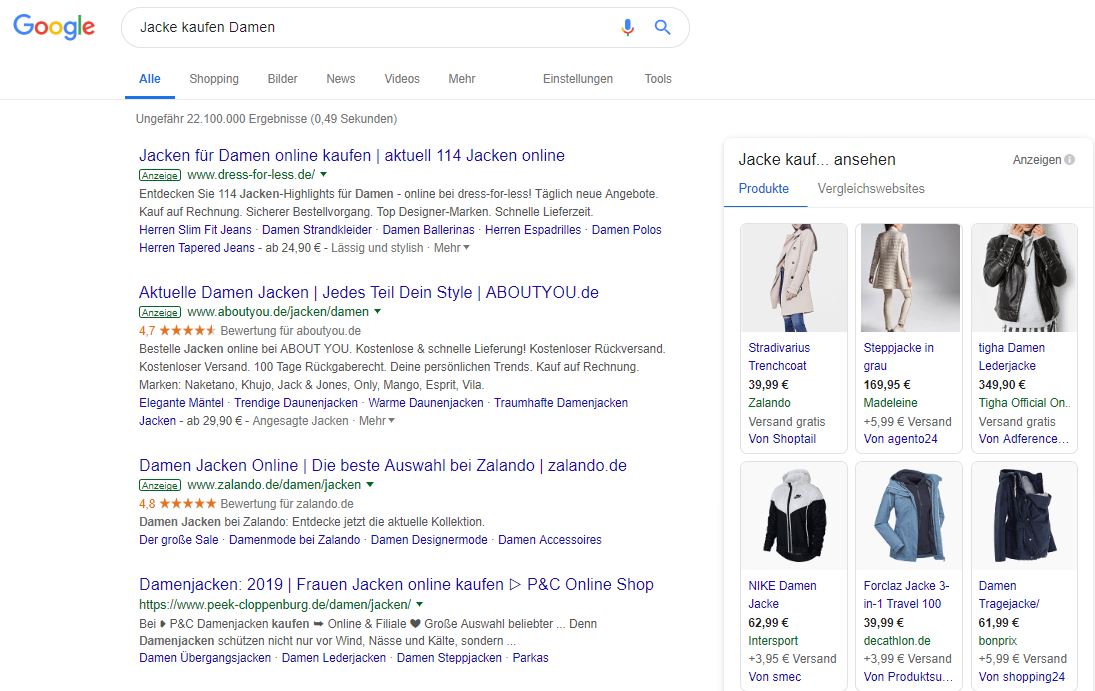This screenshot has height=691, width=1095.
Task: Click Damen Steppjacken sitelink
Action: point(449,658)
